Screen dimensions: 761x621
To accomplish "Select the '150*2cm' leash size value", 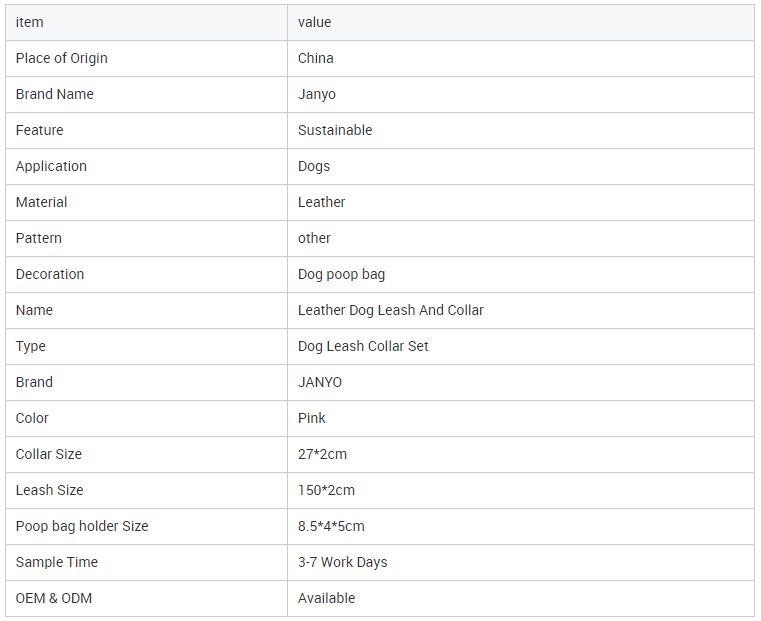I will point(326,490).
